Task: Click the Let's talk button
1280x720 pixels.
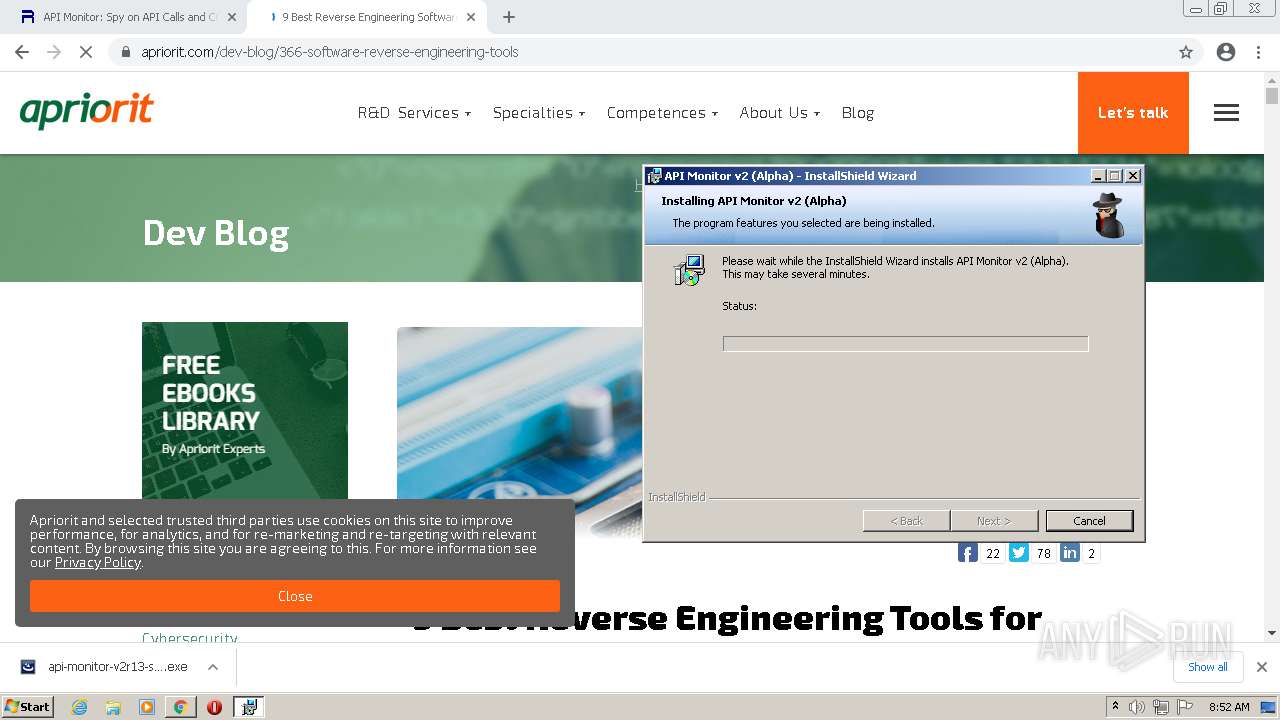Action: coord(1133,113)
